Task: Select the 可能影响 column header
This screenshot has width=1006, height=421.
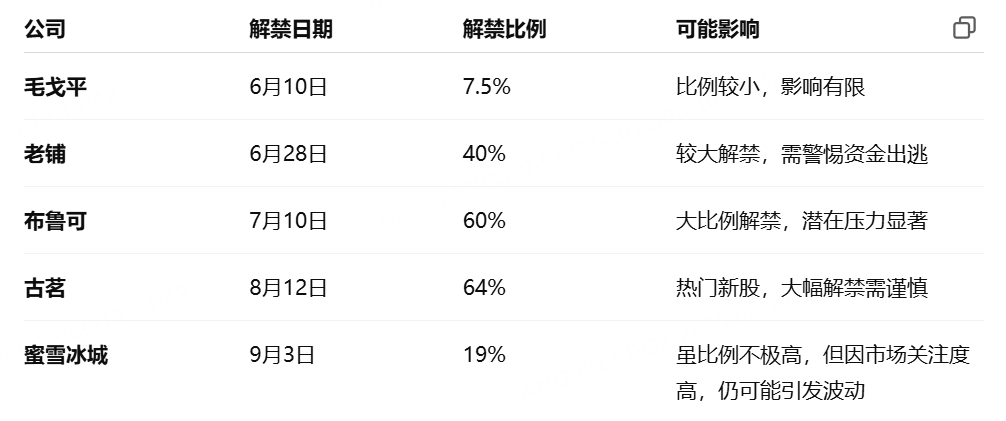Action: click(717, 29)
